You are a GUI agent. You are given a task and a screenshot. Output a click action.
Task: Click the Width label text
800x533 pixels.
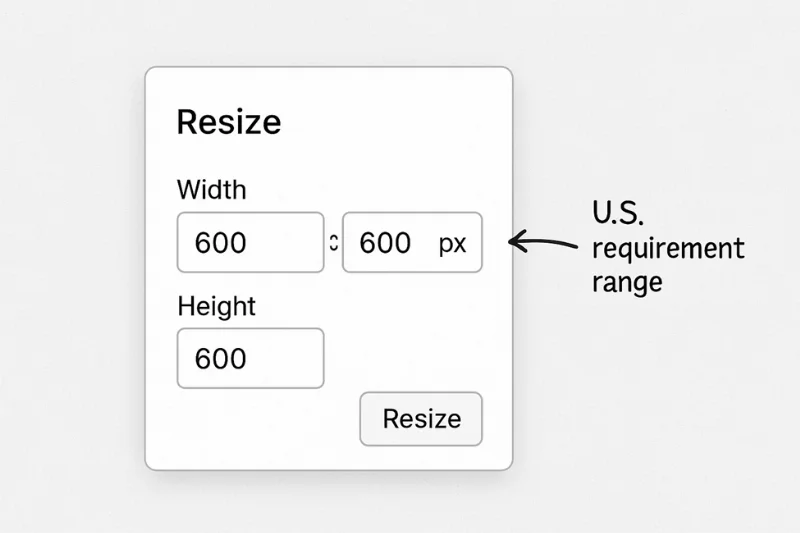[211, 189]
